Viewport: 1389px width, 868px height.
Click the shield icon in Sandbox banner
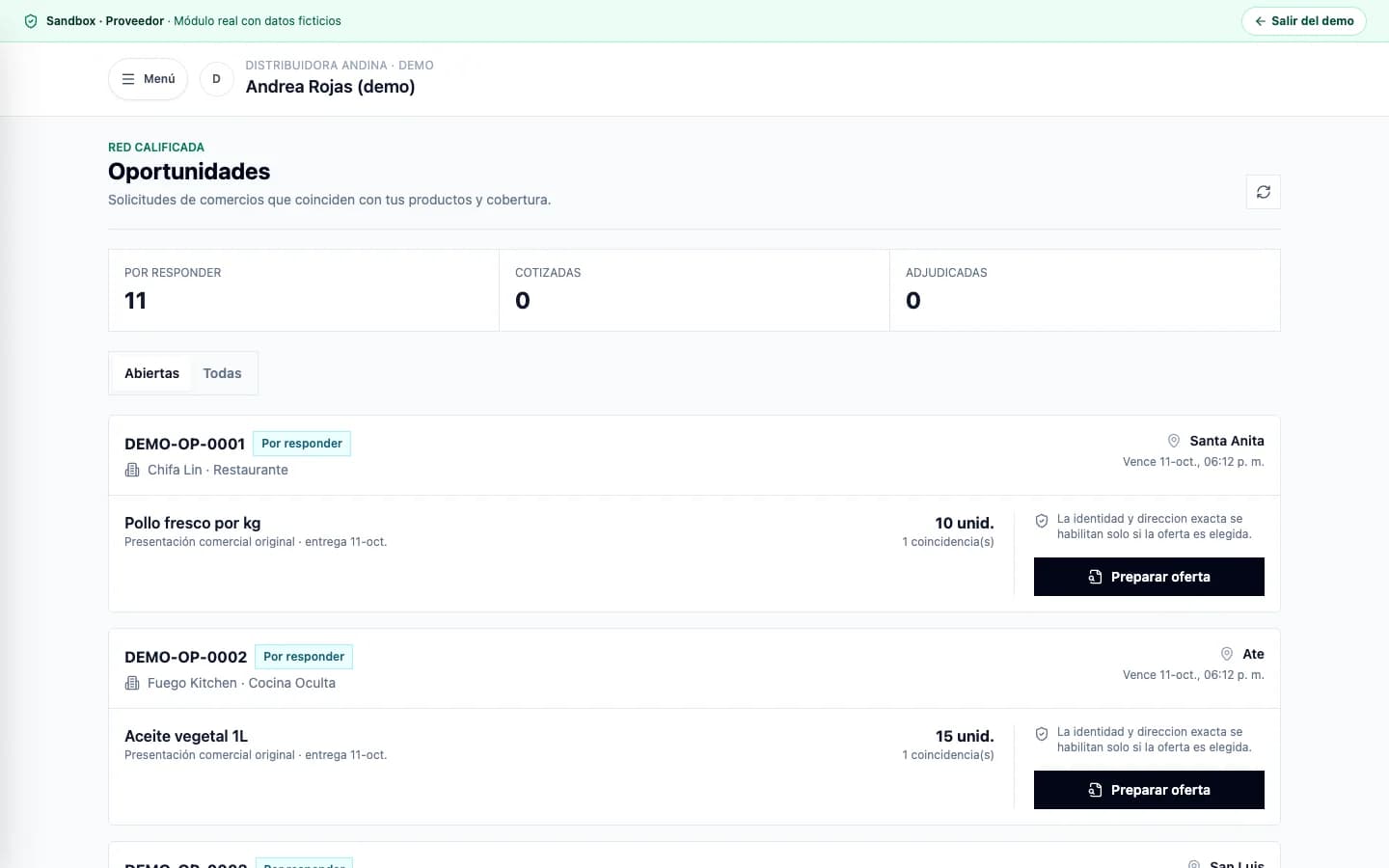pos(31,21)
